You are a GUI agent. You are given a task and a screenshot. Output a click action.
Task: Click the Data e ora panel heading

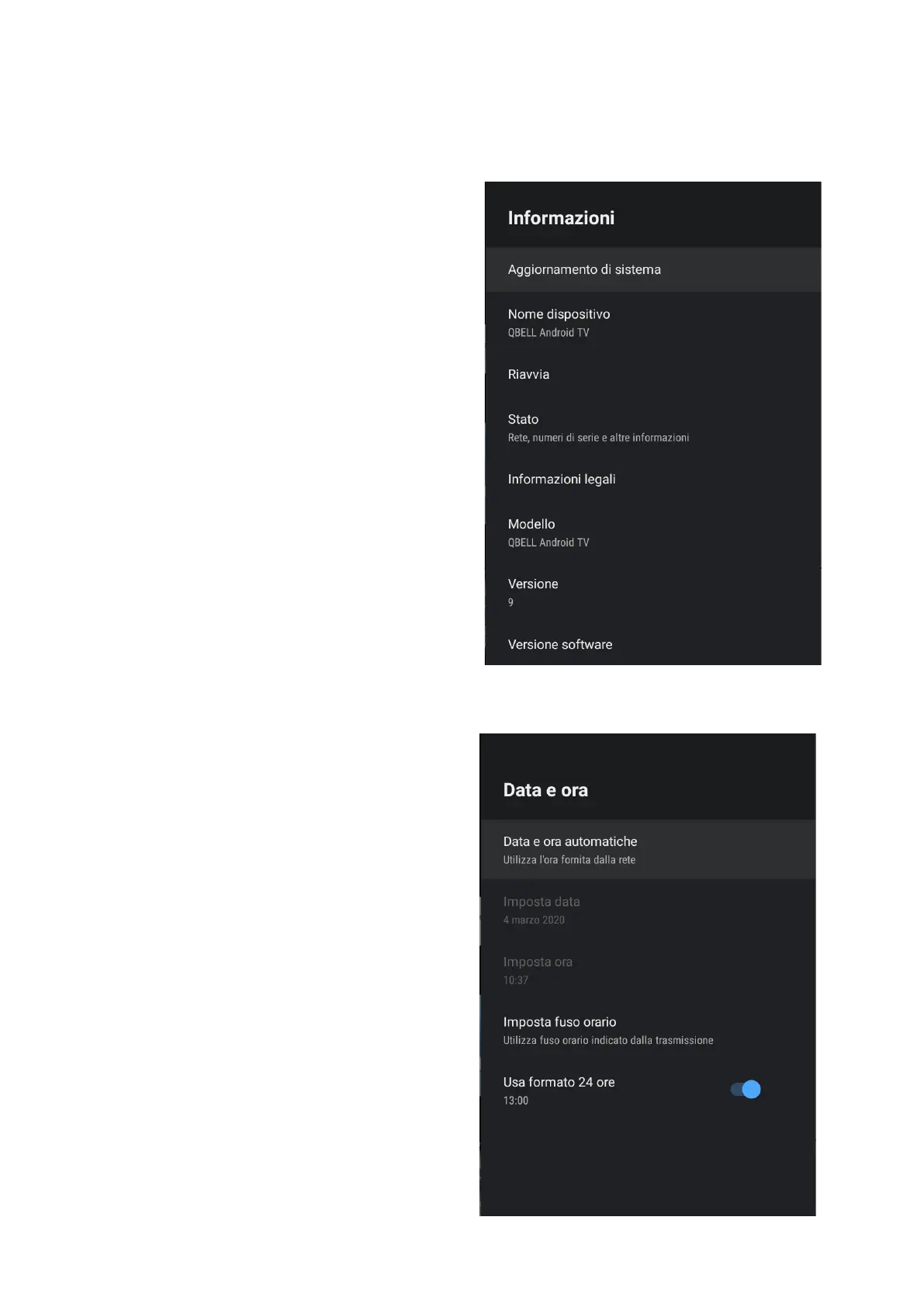(545, 790)
